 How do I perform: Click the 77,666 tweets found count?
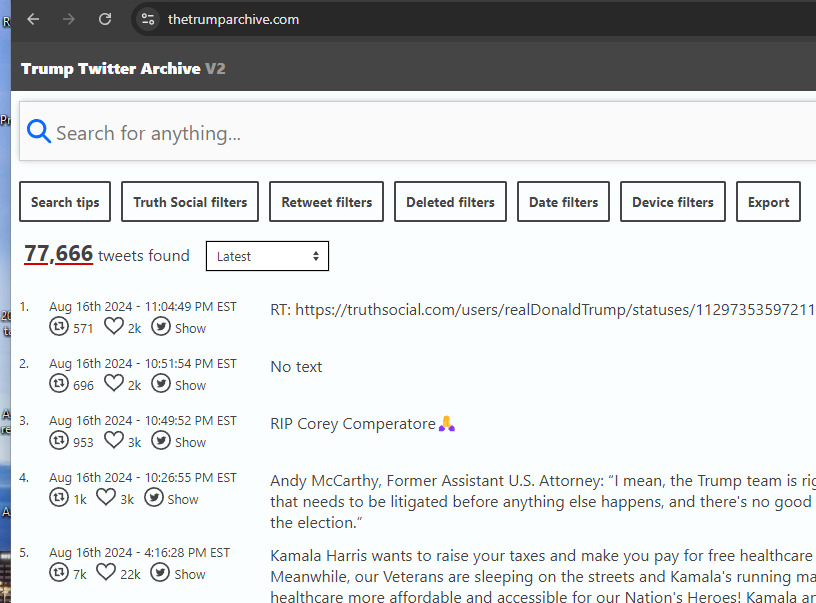click(x=107, y=254)
